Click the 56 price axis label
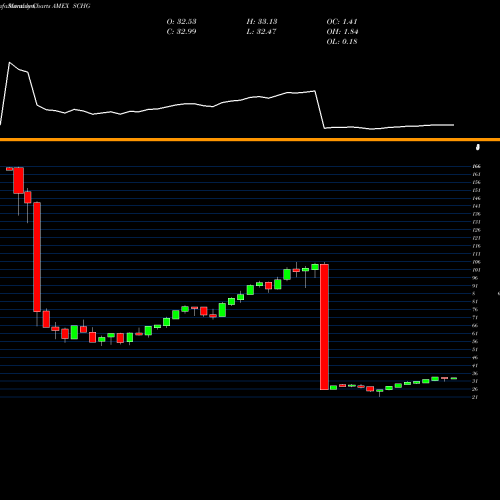This screenshot has width=500, height=500. pyautogui.click(x=475, y=342)
